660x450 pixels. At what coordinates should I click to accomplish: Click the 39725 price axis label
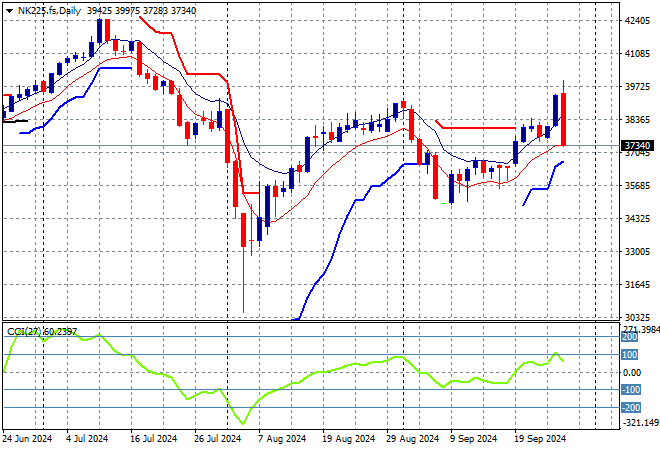click(637, 87)
